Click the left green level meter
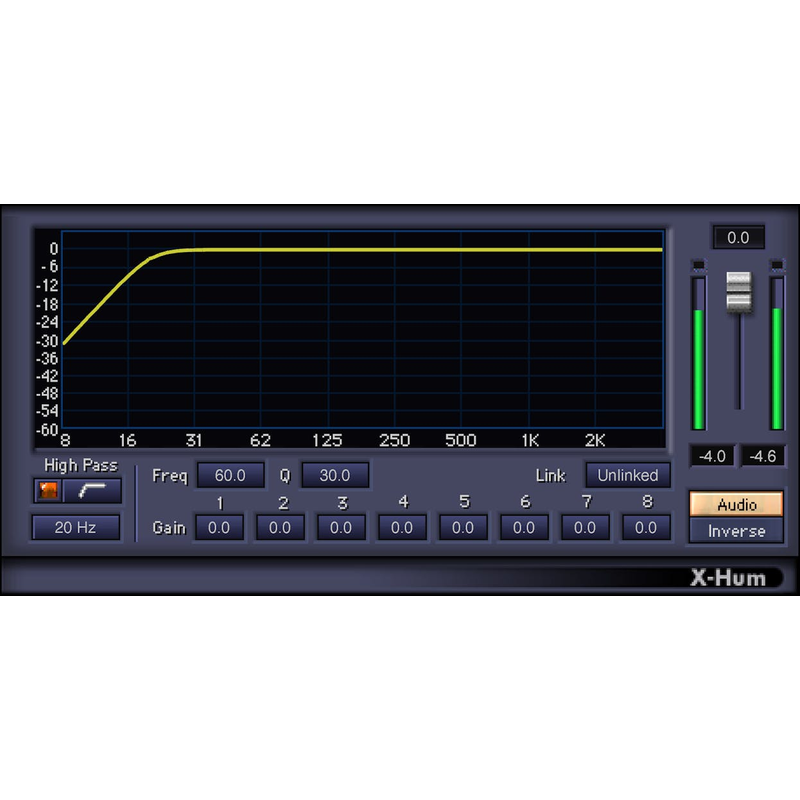 [x=699, y=353]
